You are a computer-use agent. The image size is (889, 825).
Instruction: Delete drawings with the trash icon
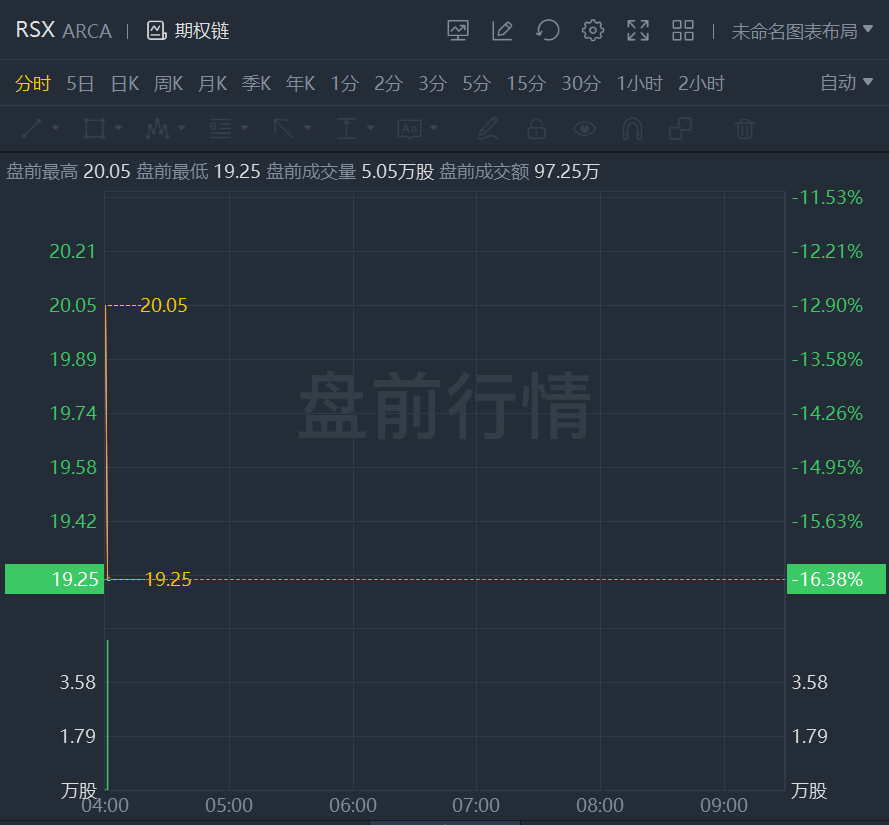coord(744,129)
